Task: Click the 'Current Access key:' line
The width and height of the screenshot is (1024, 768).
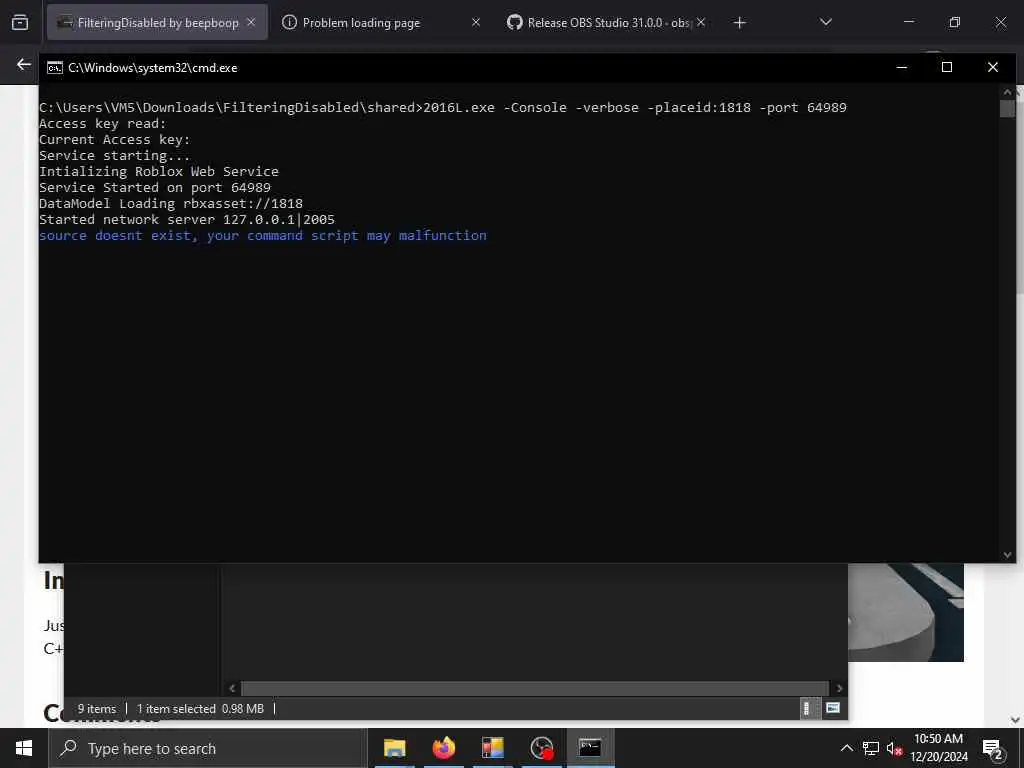Action: [114, 139]
